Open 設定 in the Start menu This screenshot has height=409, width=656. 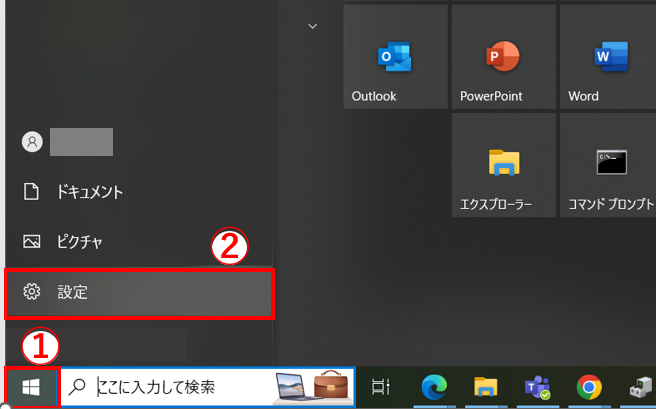[x=139, y=292]
